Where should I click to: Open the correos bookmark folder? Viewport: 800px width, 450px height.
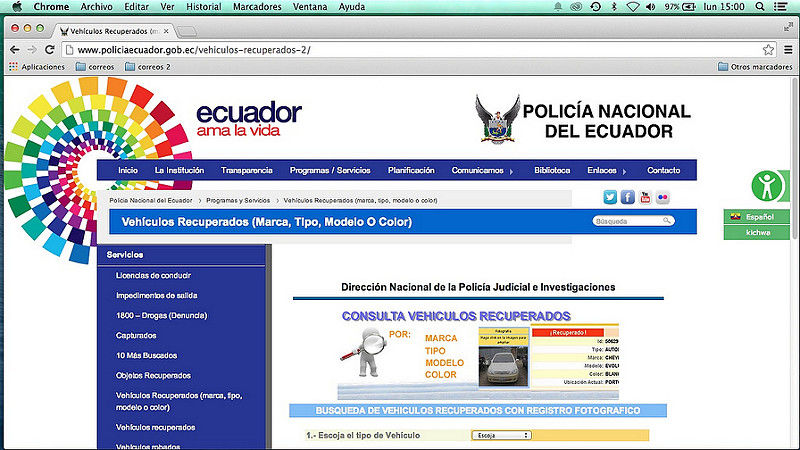tap(95, 67)
